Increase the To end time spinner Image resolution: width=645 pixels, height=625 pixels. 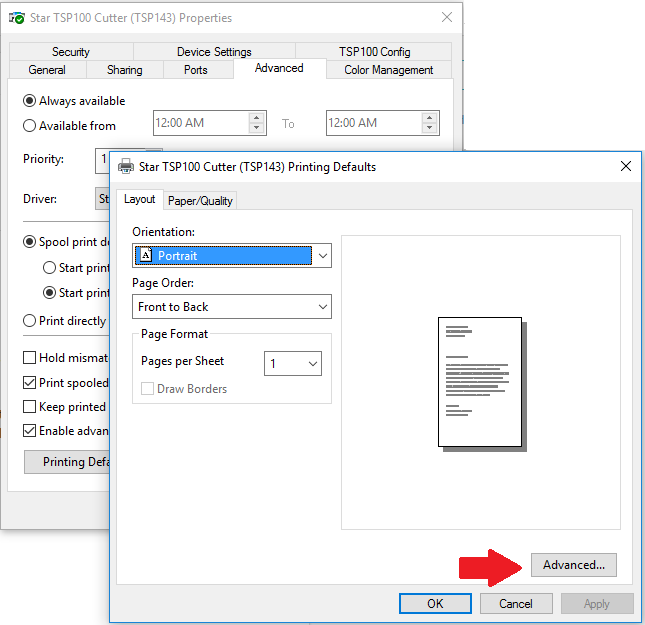coord(429,118)
